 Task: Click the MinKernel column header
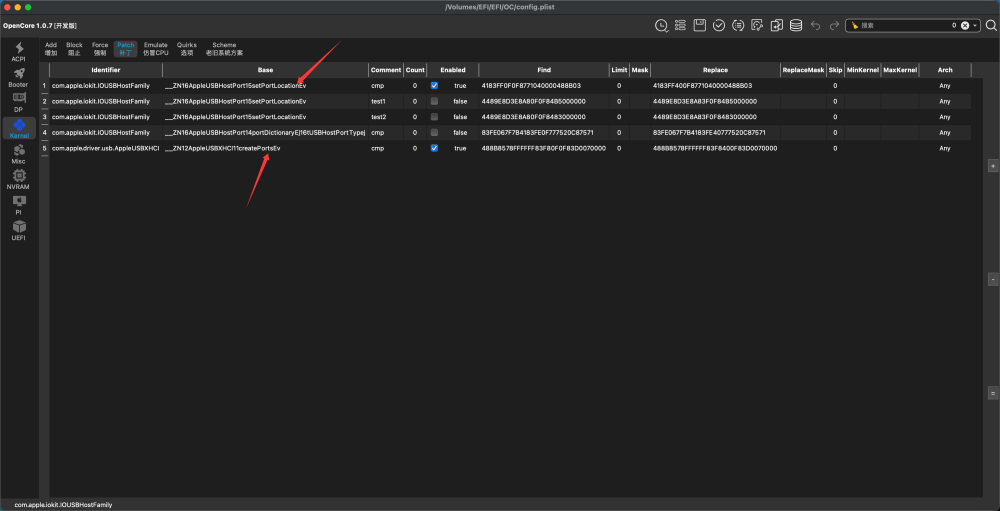862,70
